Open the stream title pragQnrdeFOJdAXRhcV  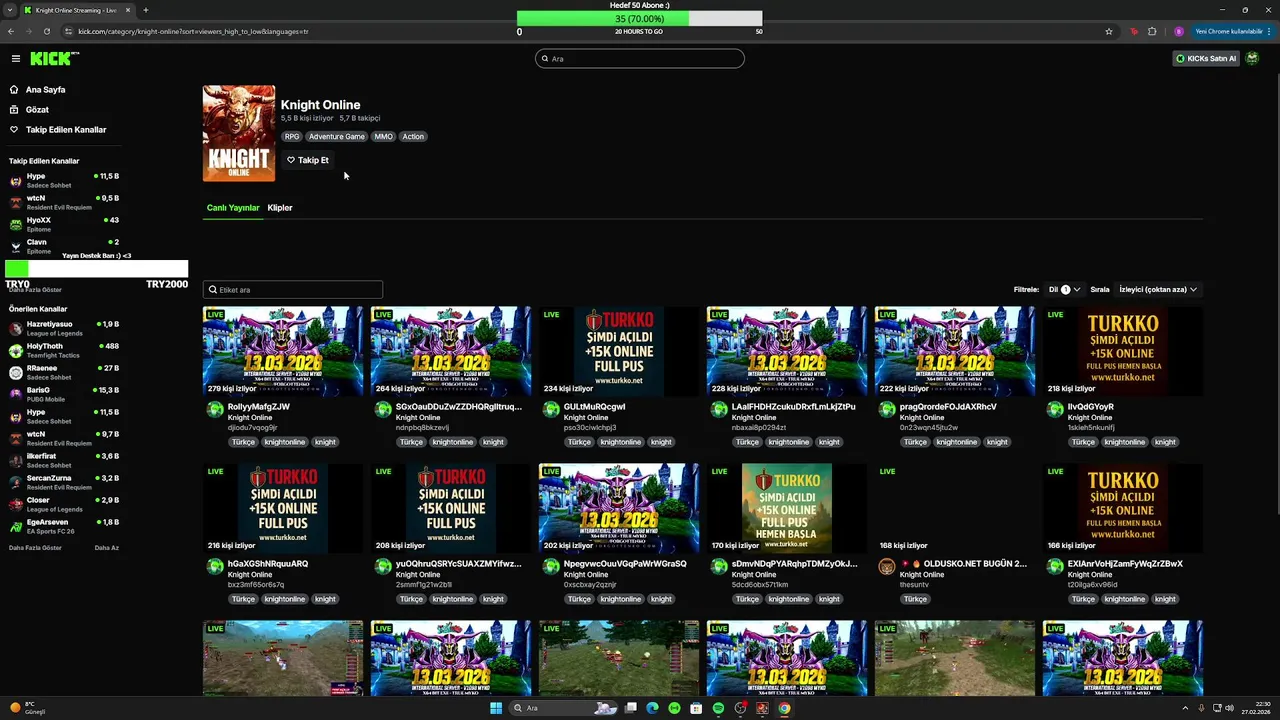coord(948,407)
